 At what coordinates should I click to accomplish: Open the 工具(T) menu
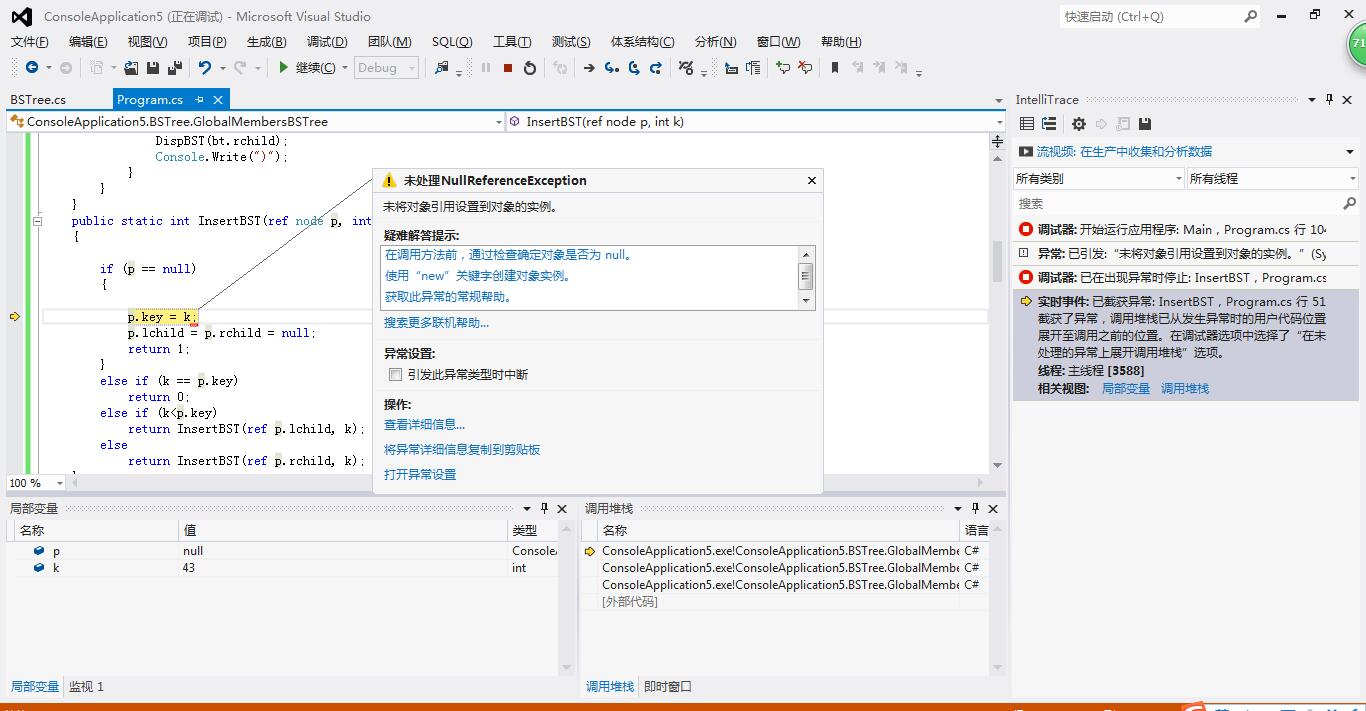pos(512,42)
